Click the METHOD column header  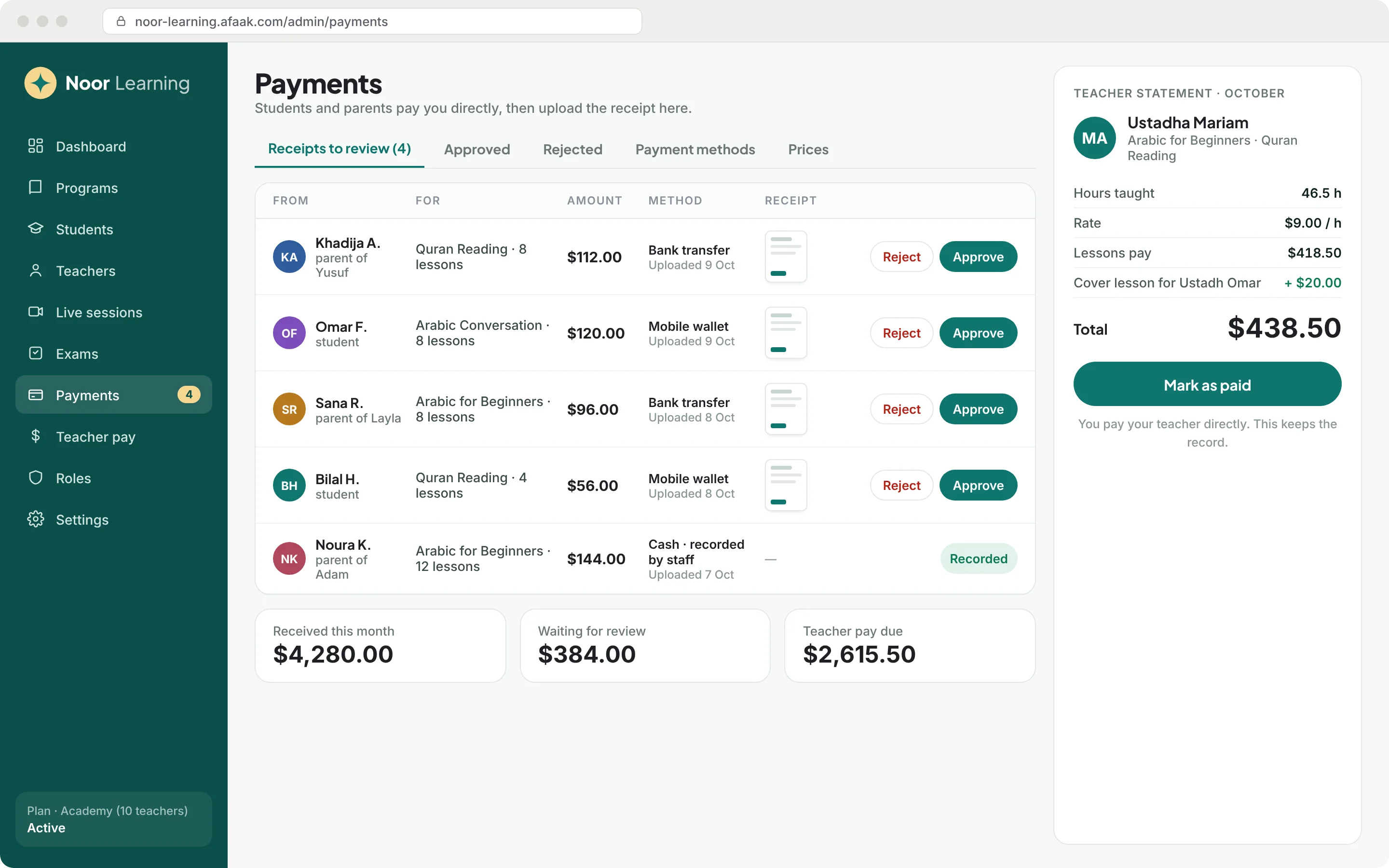(675, 200)
